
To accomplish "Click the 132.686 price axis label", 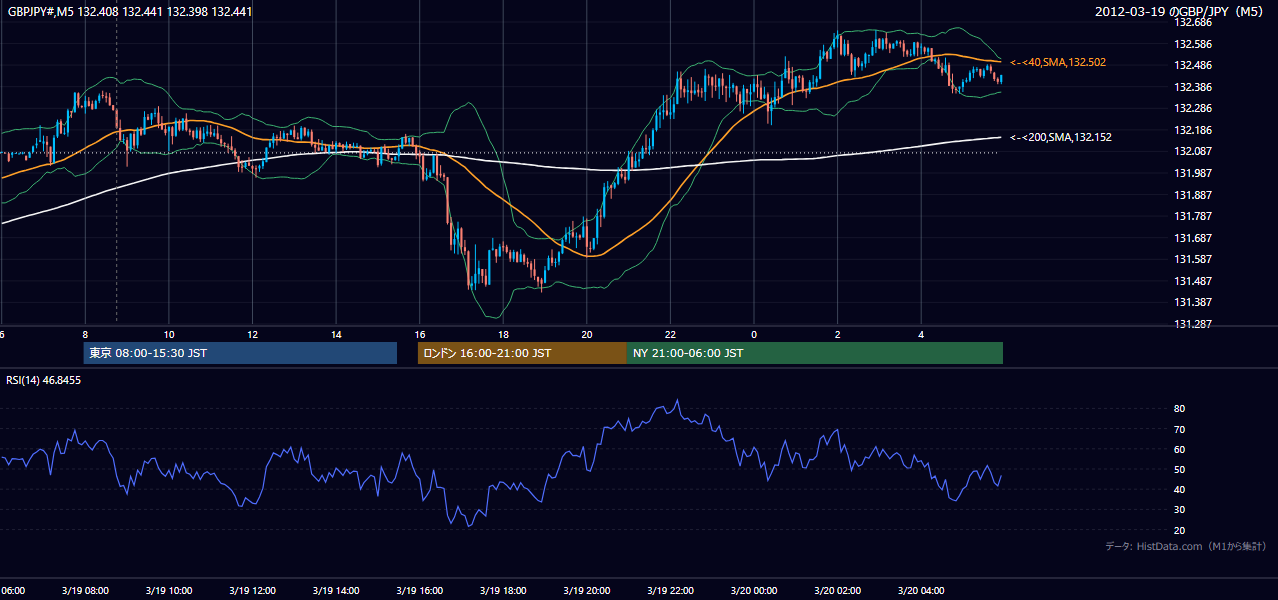I will 1192,22.
